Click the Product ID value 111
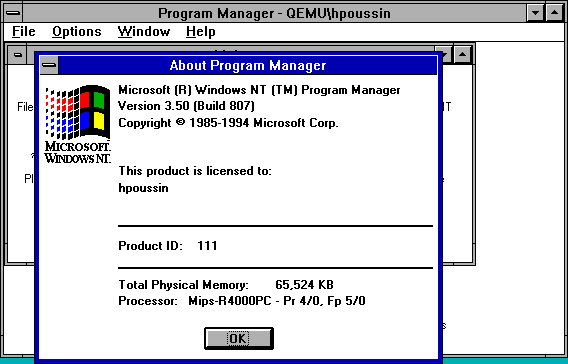 [x=207, y=246]
